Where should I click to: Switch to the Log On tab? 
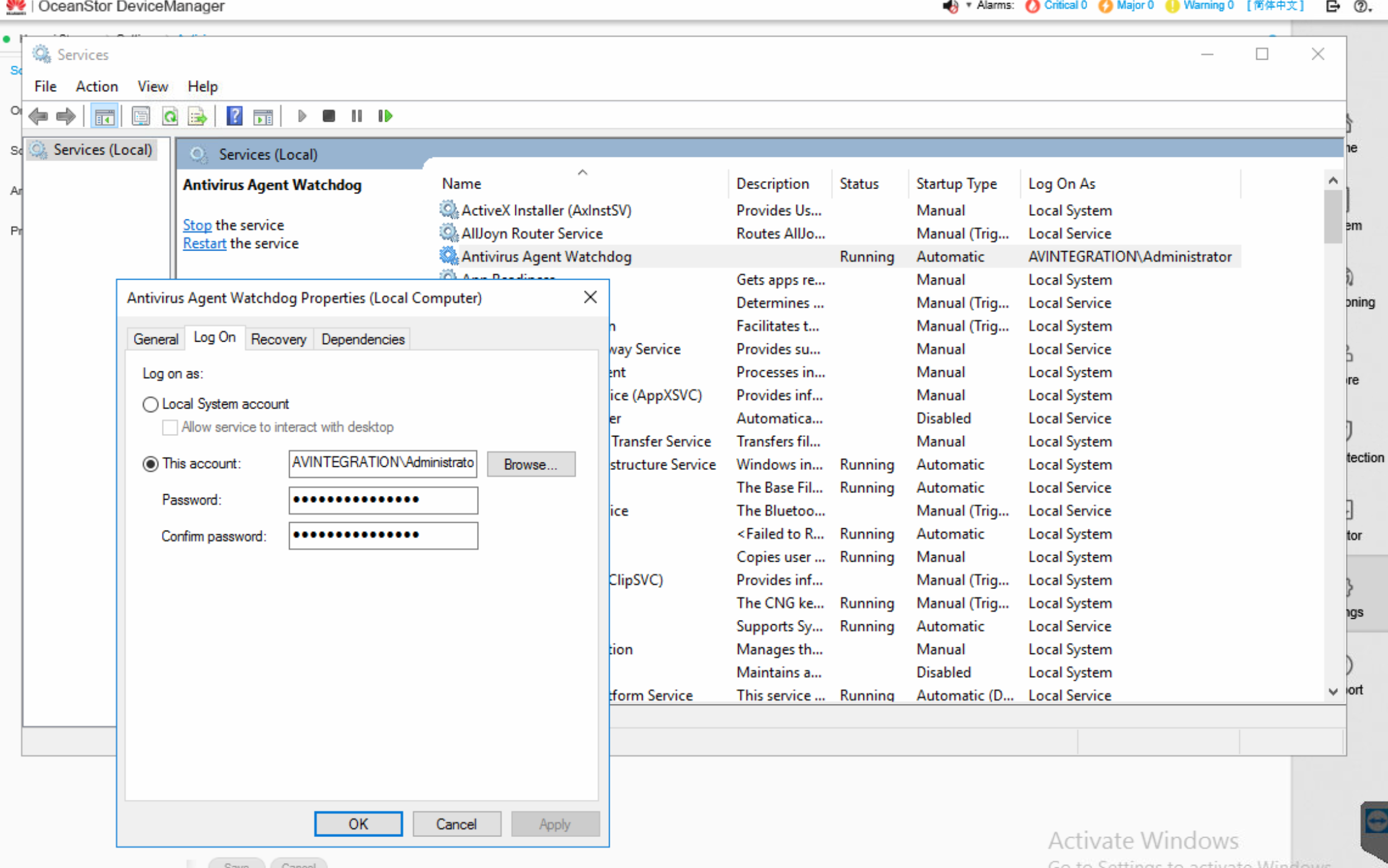(215, 337)
